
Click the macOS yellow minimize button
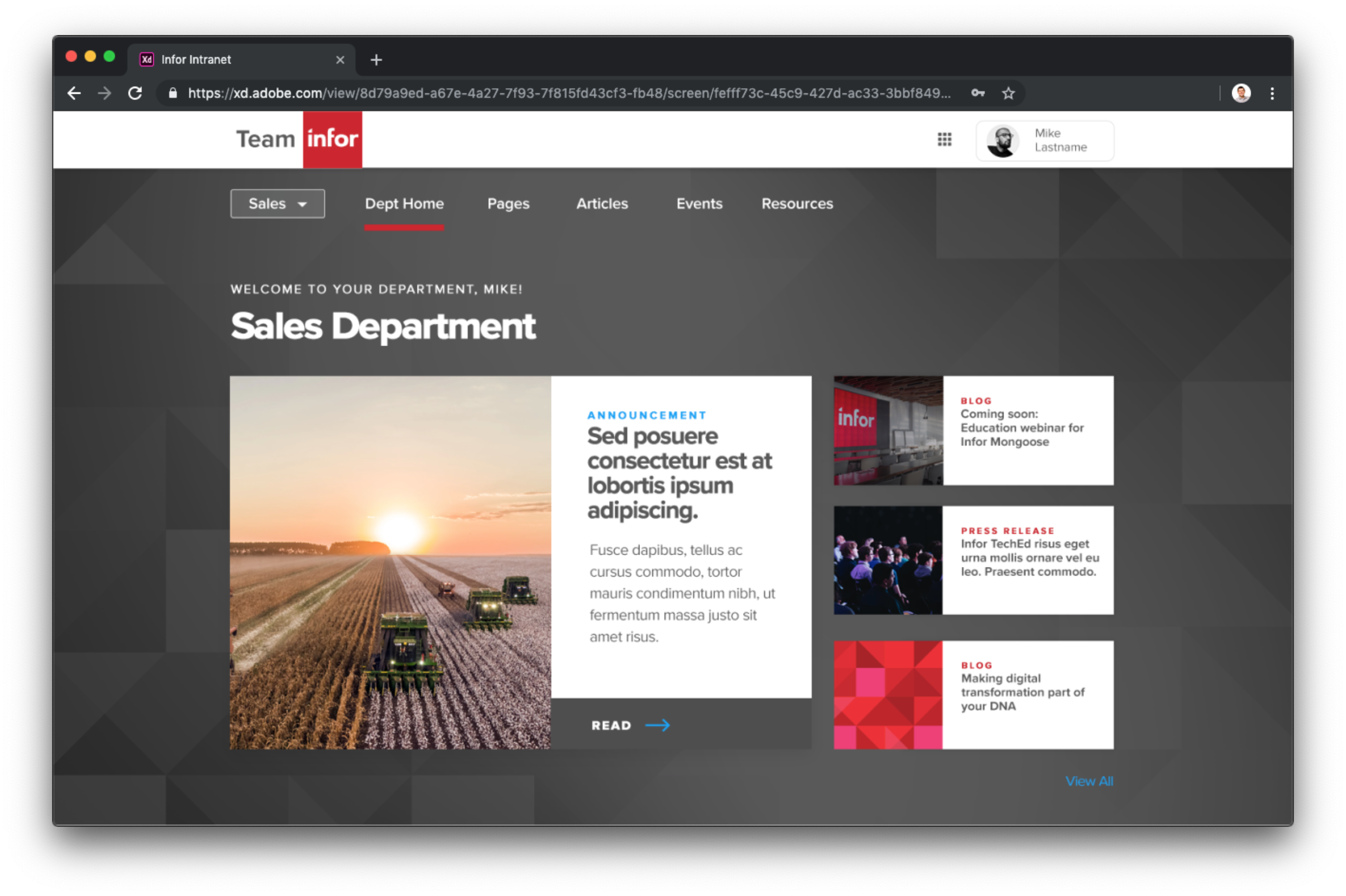coord(90,56)
